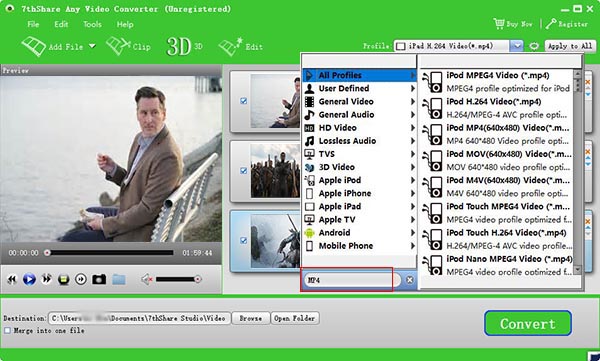Expand the HD Video category
Screen dimensions: 600x361
359,127
